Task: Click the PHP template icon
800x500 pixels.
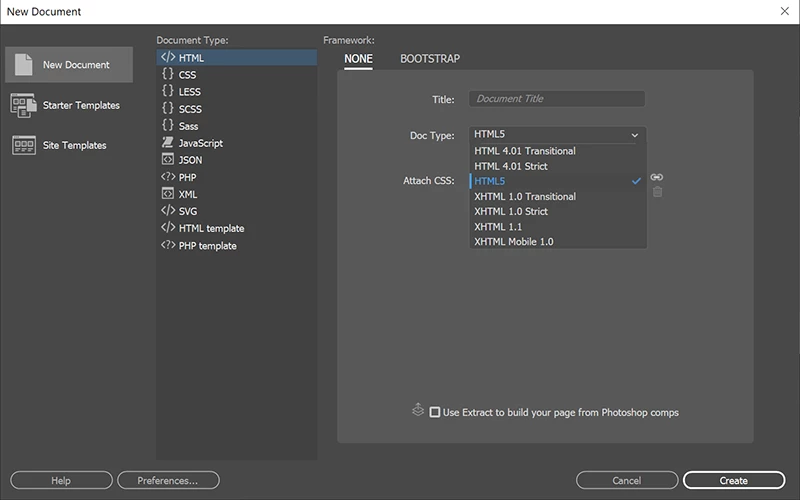Action: [x=168, y=245]
